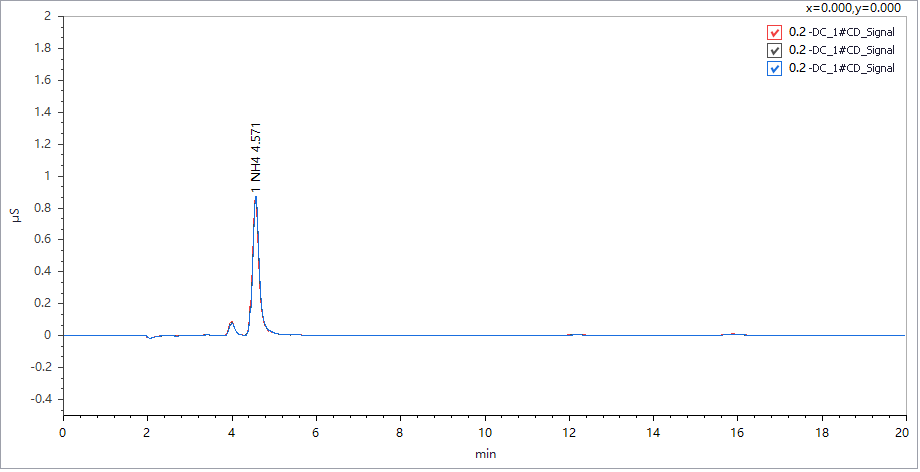Toggle the red-checked 0.2 -DC_1#CD_Signal trace
The image size is (920, 472).
774,32
